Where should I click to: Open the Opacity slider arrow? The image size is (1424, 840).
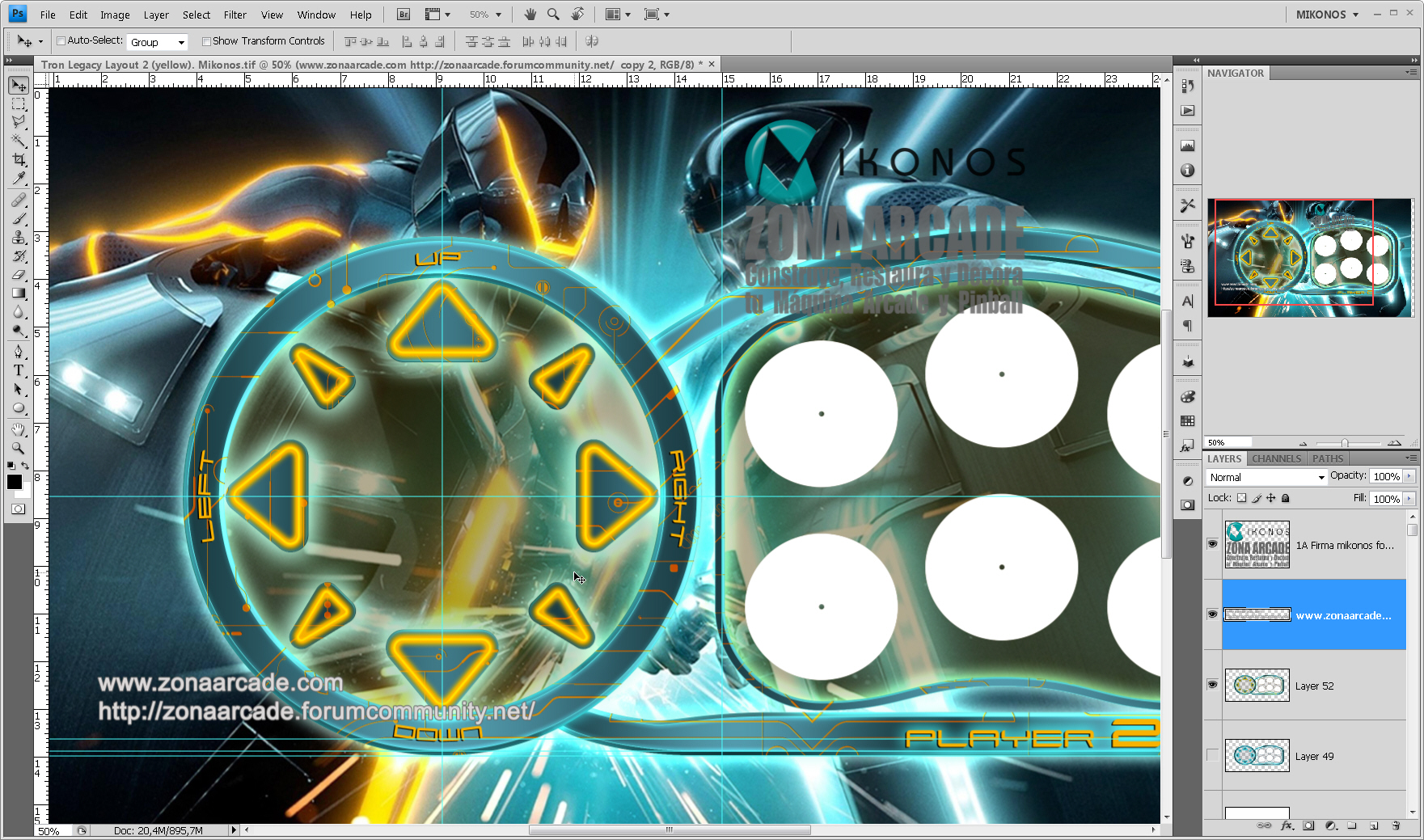click(x=1410, y=476)
